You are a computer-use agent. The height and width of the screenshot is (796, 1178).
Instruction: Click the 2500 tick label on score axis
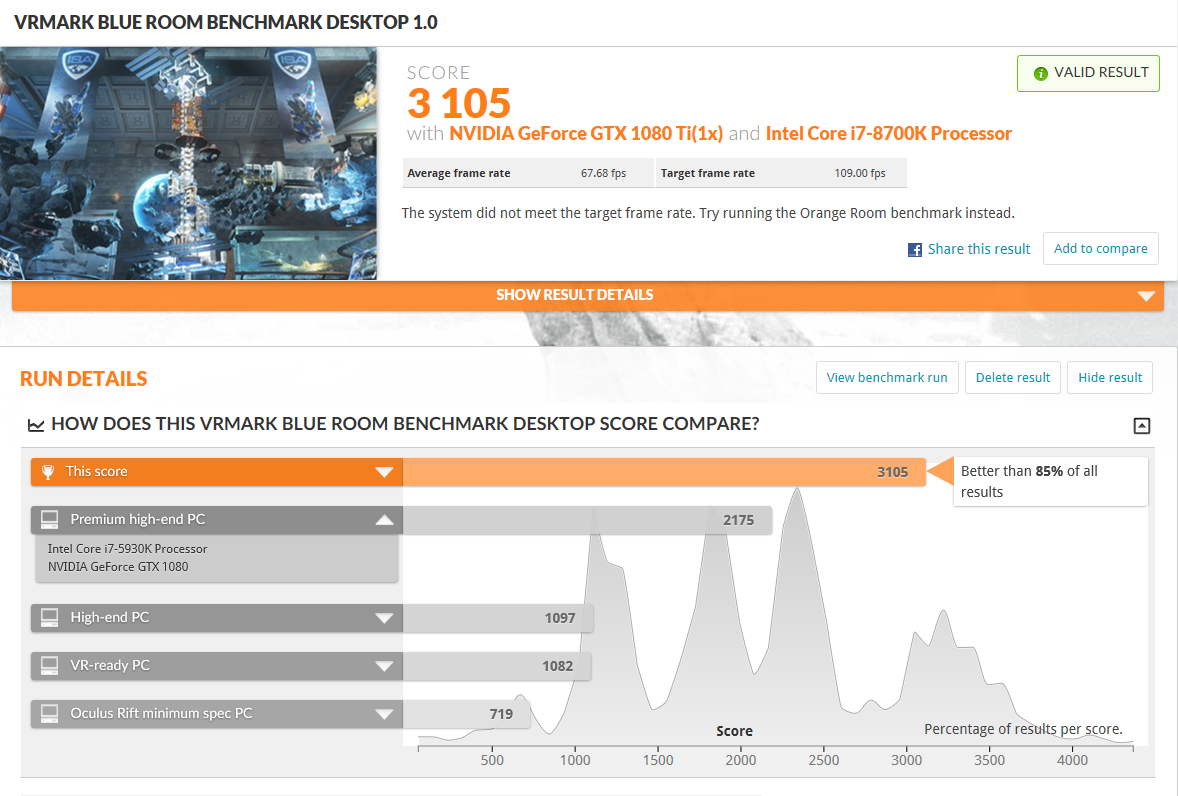pyautogui.click(x=823, y=760)
